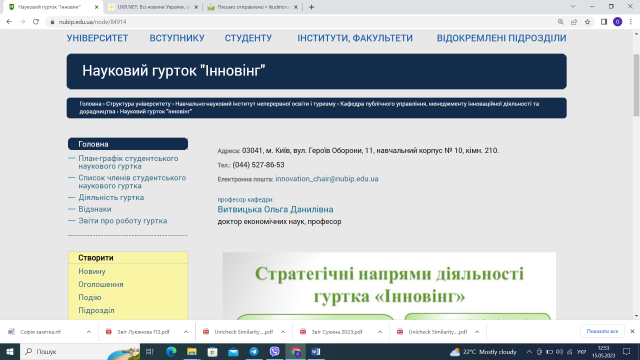Show the tab search dropdown
Viewport: 640px width, 360px height.
coord(573,7)
